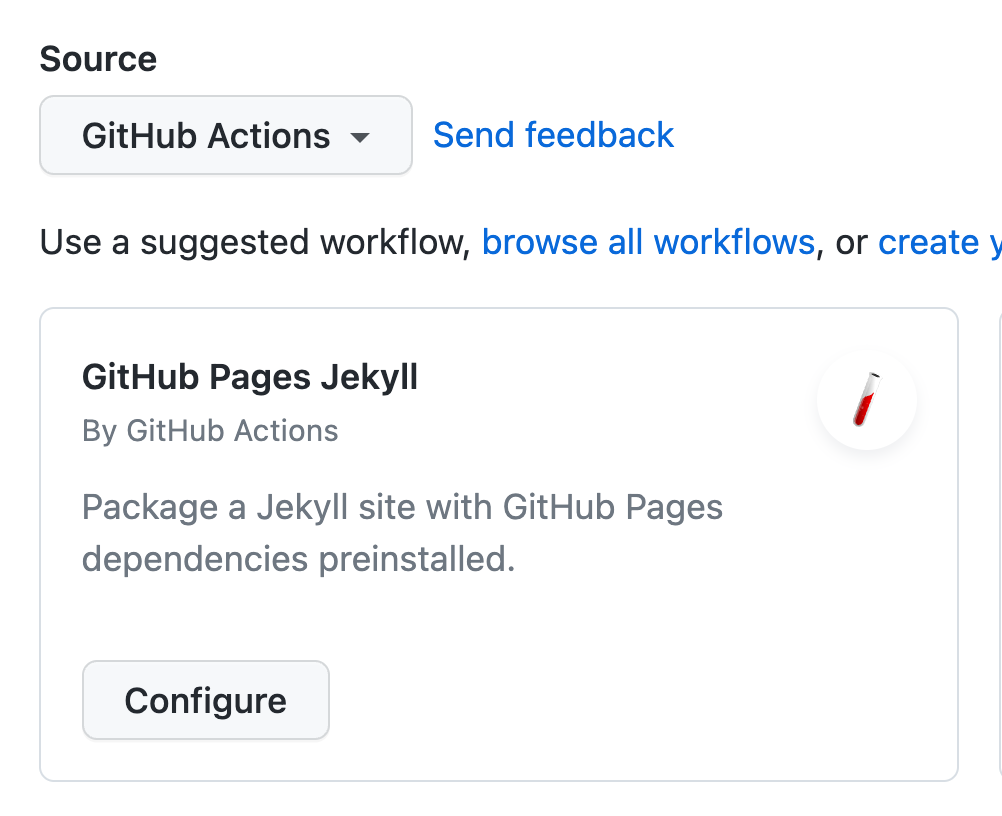
Task: Click the create your own workflow link
Action: (938, 242)
